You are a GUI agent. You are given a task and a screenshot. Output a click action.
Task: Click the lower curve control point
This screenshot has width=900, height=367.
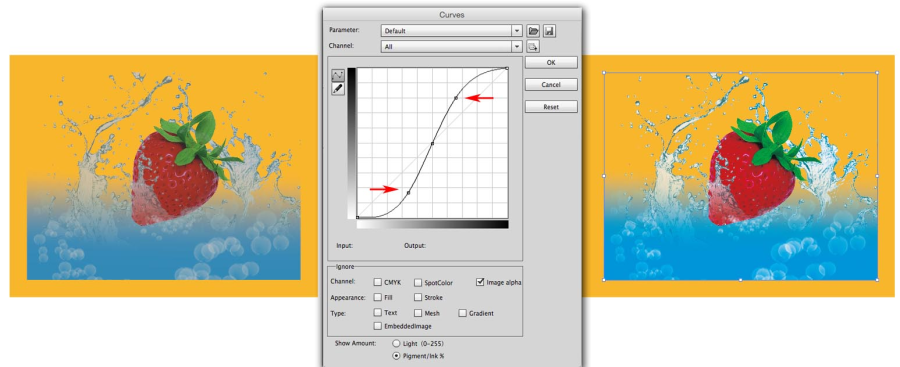click(x=408, y=193)
